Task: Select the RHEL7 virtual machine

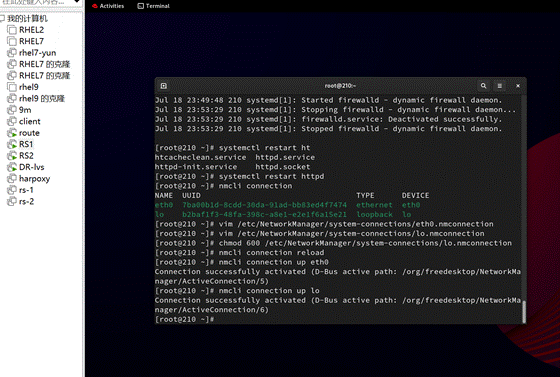Action: [31, 41]
